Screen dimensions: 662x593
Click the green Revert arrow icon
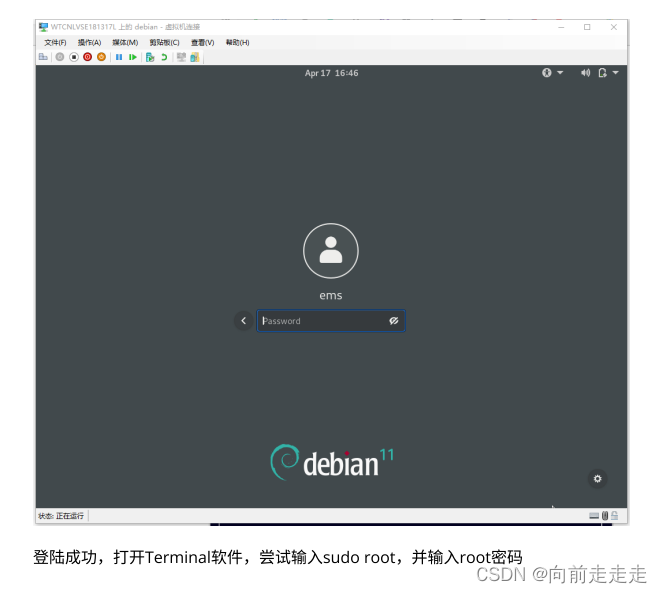point(164,57)
